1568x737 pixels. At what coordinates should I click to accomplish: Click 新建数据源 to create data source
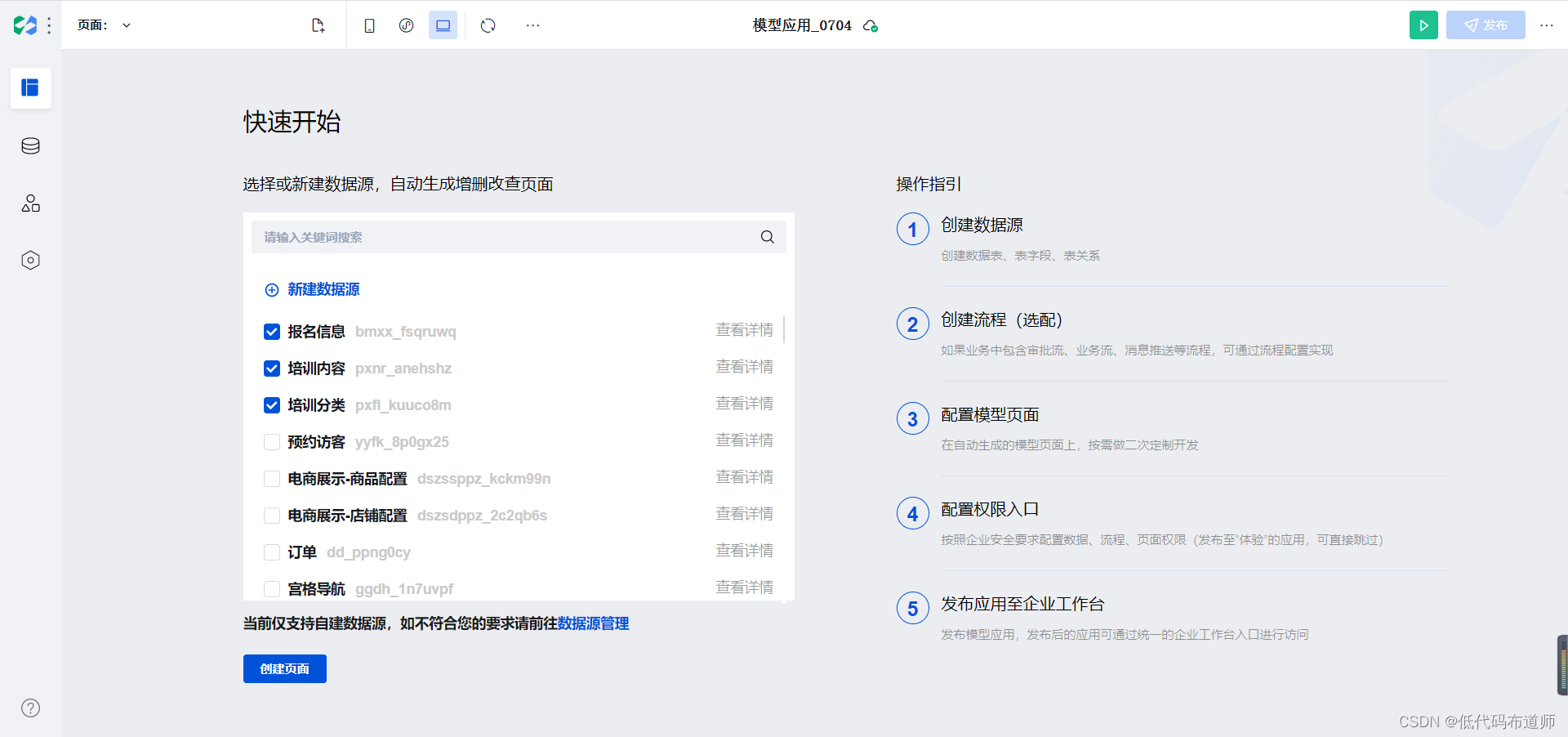[x=323, y=289]
